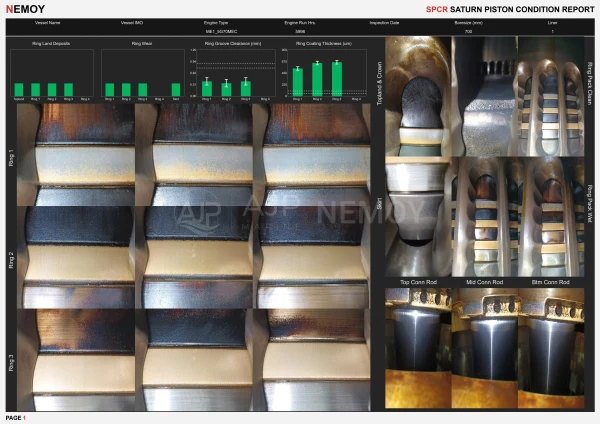Open the Skirt photo
The width and height of the screenshot is (600, 424).
(418, 217)
